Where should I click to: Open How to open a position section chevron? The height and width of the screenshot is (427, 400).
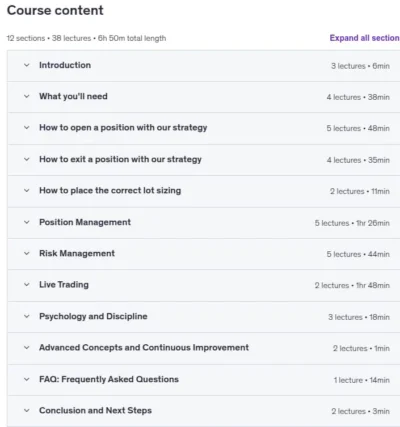tap(27, 128)
